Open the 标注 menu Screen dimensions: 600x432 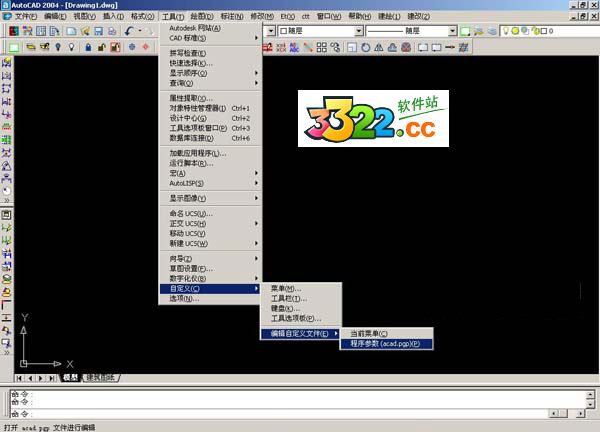pyautogui.click(x=232, y=16)
